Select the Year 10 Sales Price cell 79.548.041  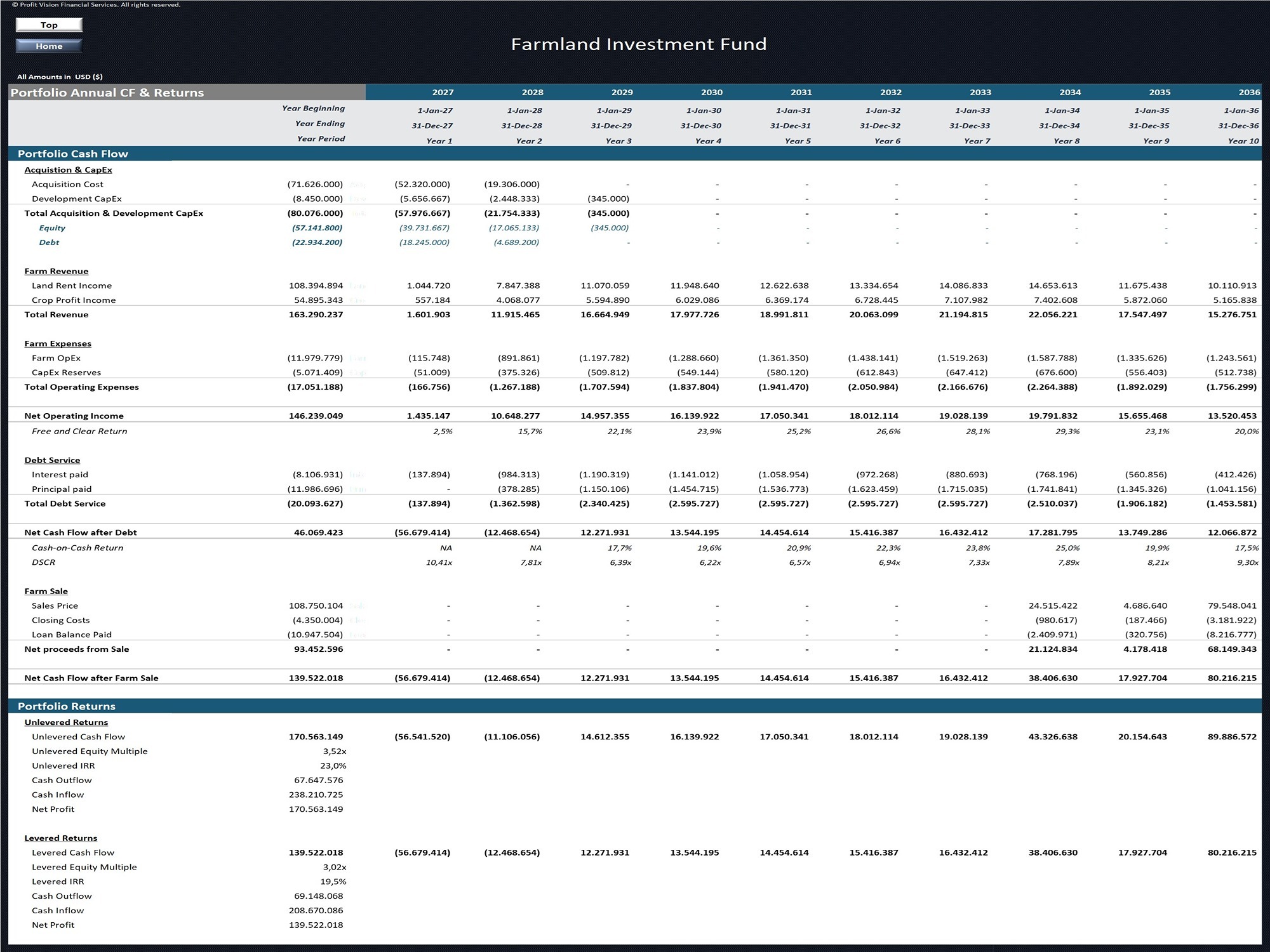tap(1231, 605)
